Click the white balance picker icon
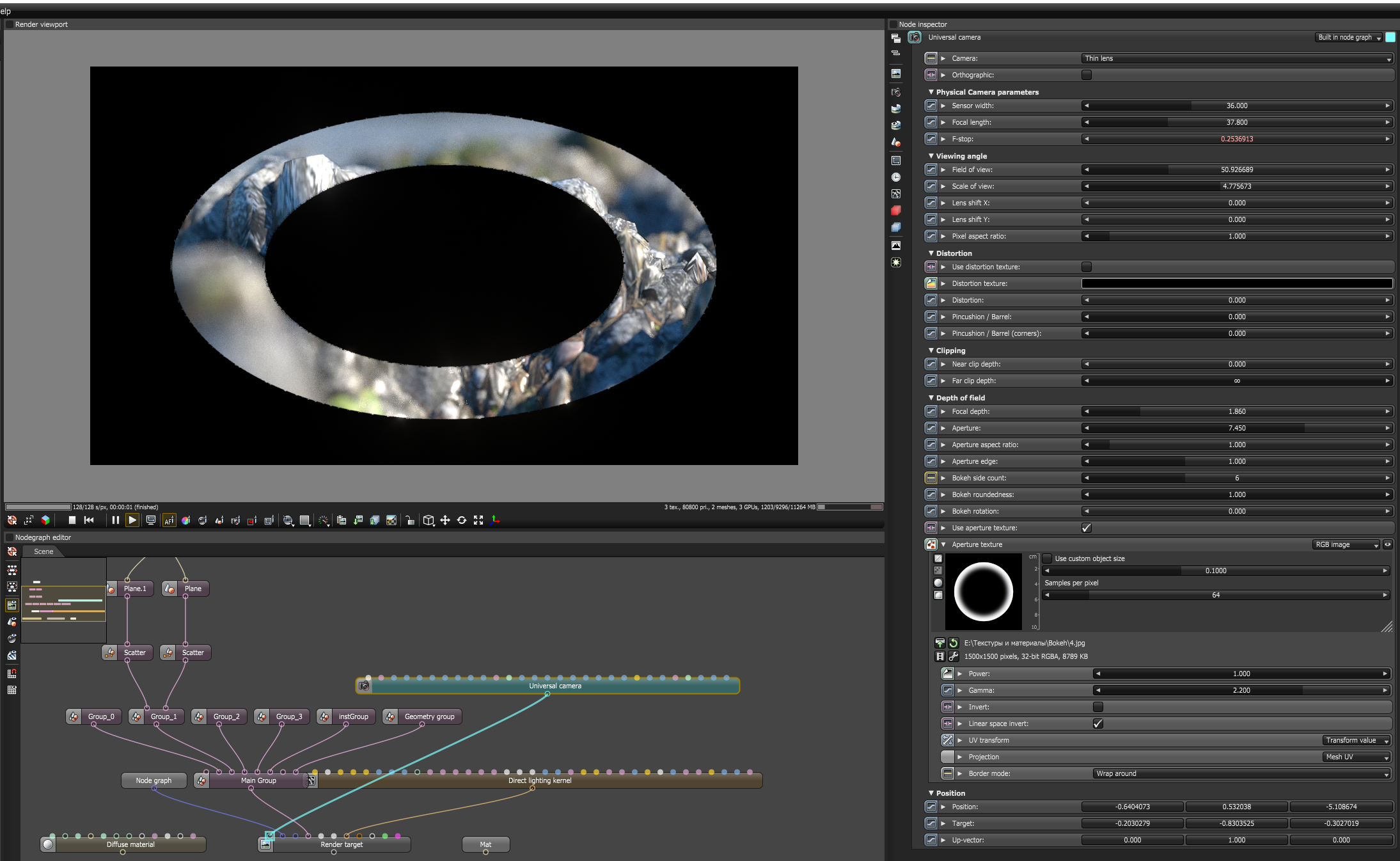 coord(185,520)
